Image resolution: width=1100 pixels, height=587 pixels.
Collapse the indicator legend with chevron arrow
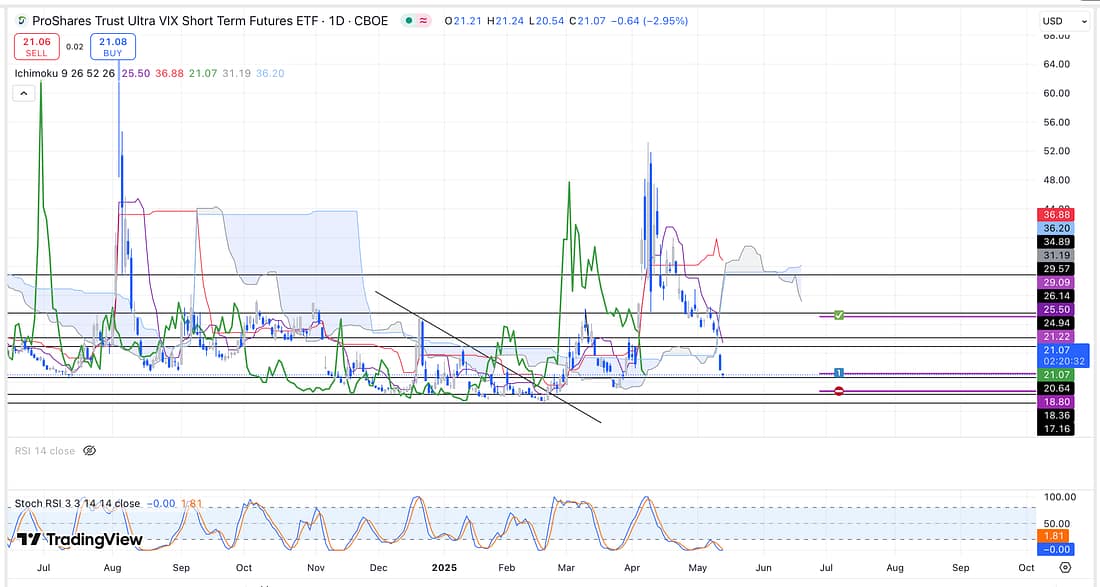pyautogui.click(x=23, y=93)
